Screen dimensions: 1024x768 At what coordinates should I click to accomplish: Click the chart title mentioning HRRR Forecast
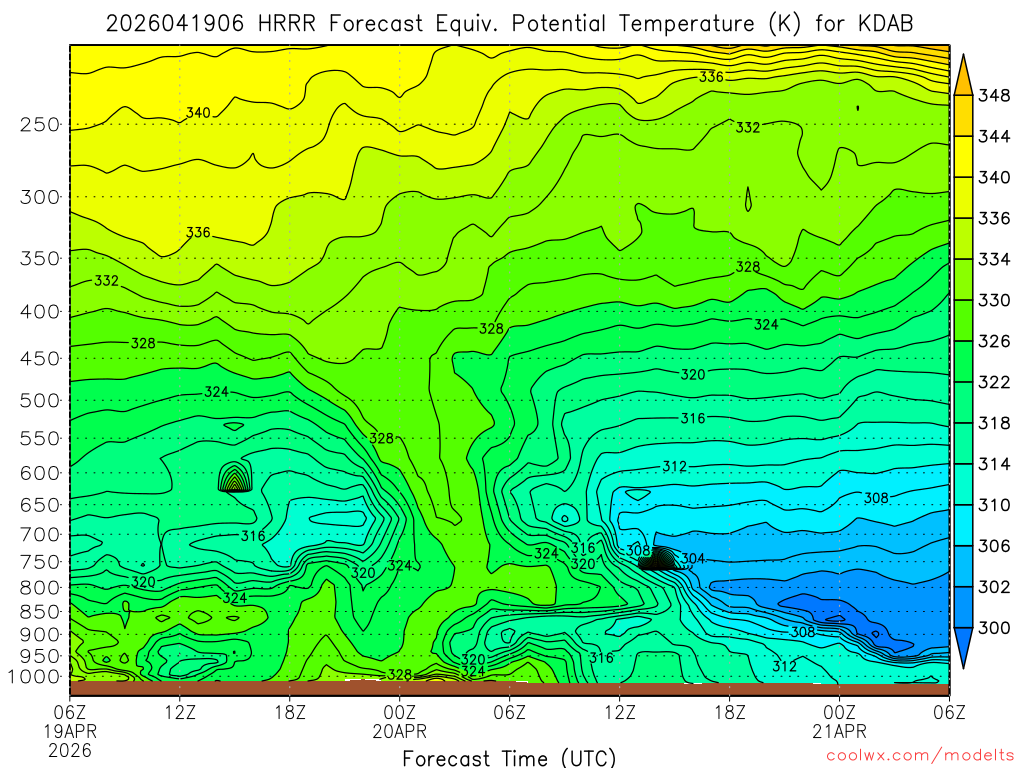(x=509, y=24)
